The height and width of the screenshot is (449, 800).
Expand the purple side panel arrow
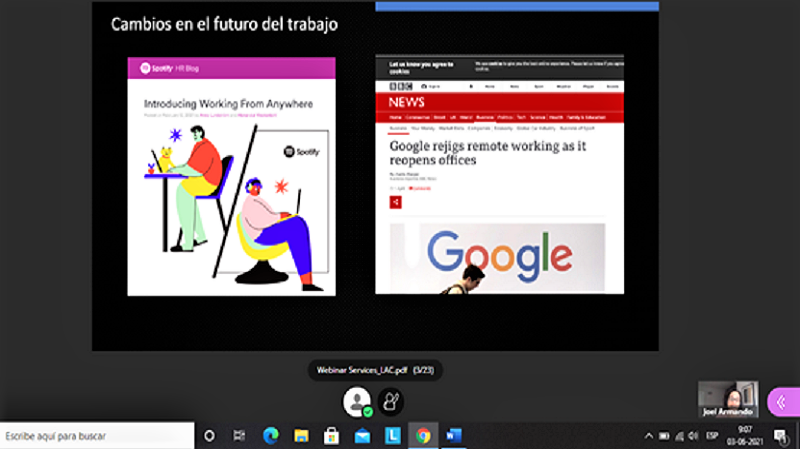[783, 403]
